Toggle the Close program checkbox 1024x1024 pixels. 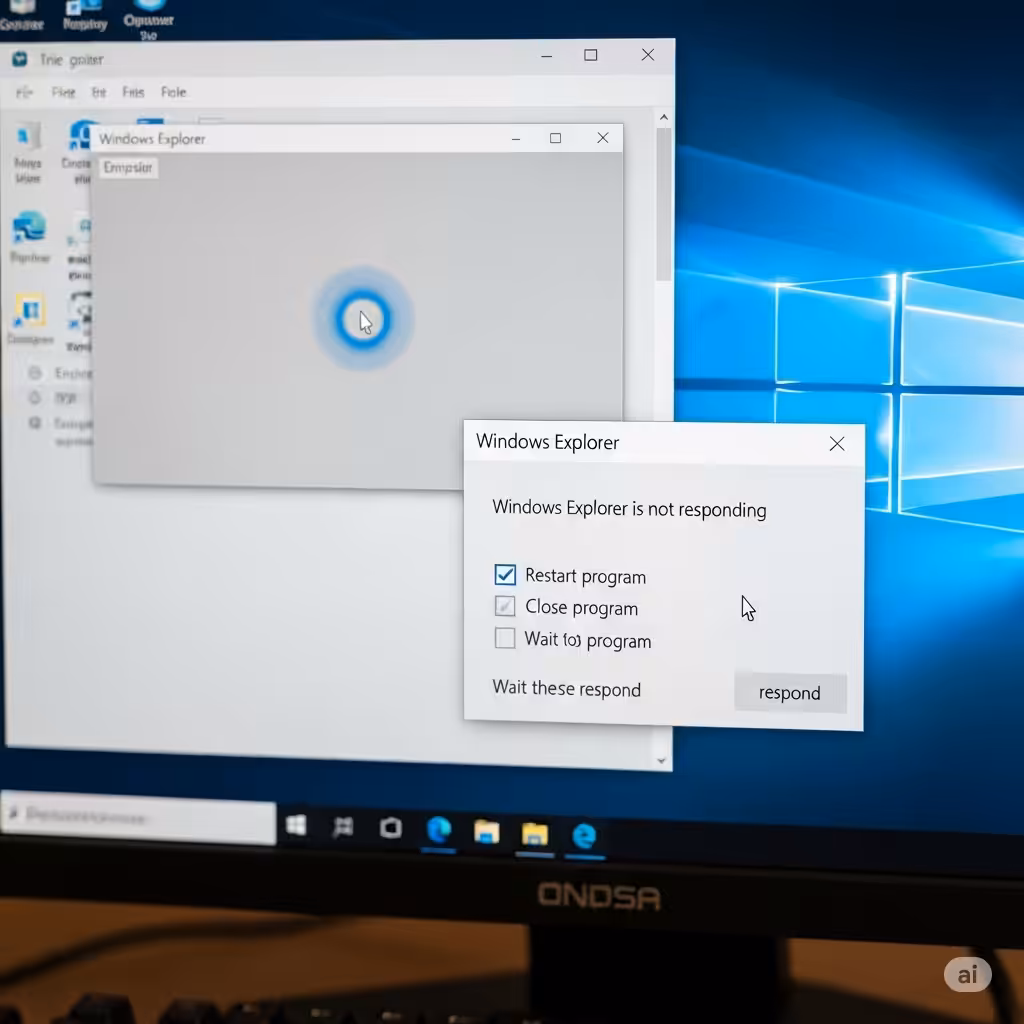tap(505, 607)
